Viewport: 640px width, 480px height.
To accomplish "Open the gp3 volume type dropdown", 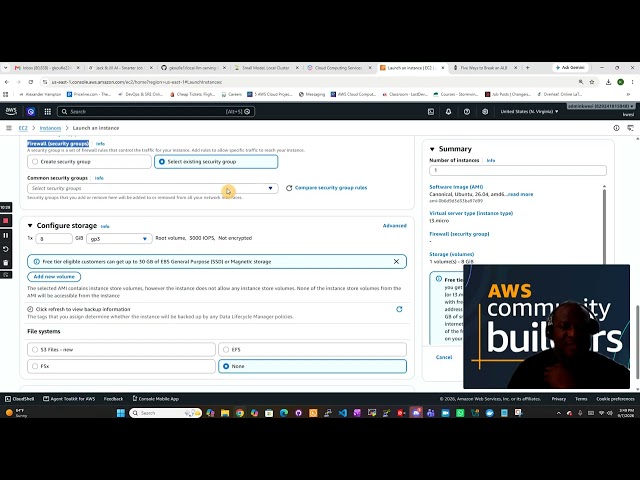I will (119, 238).
